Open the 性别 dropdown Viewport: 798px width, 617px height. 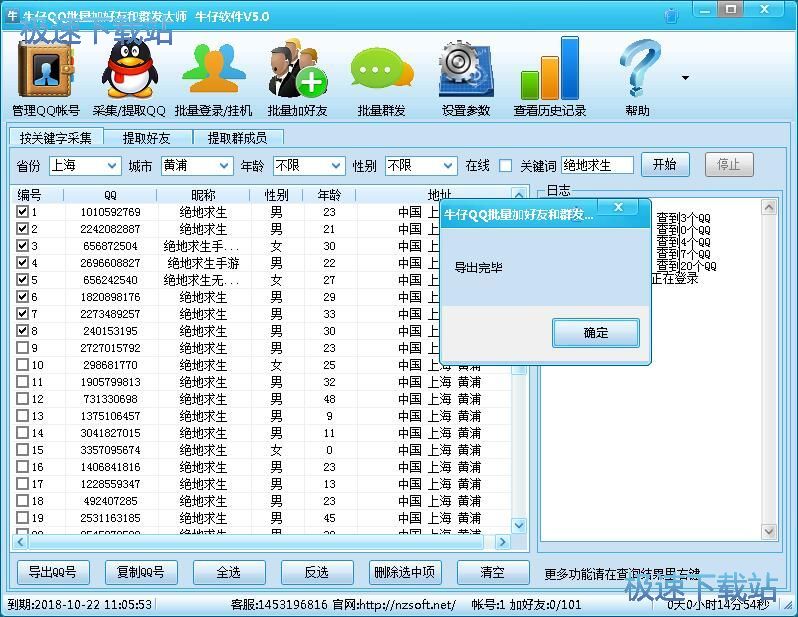click(x=420, y=165)
